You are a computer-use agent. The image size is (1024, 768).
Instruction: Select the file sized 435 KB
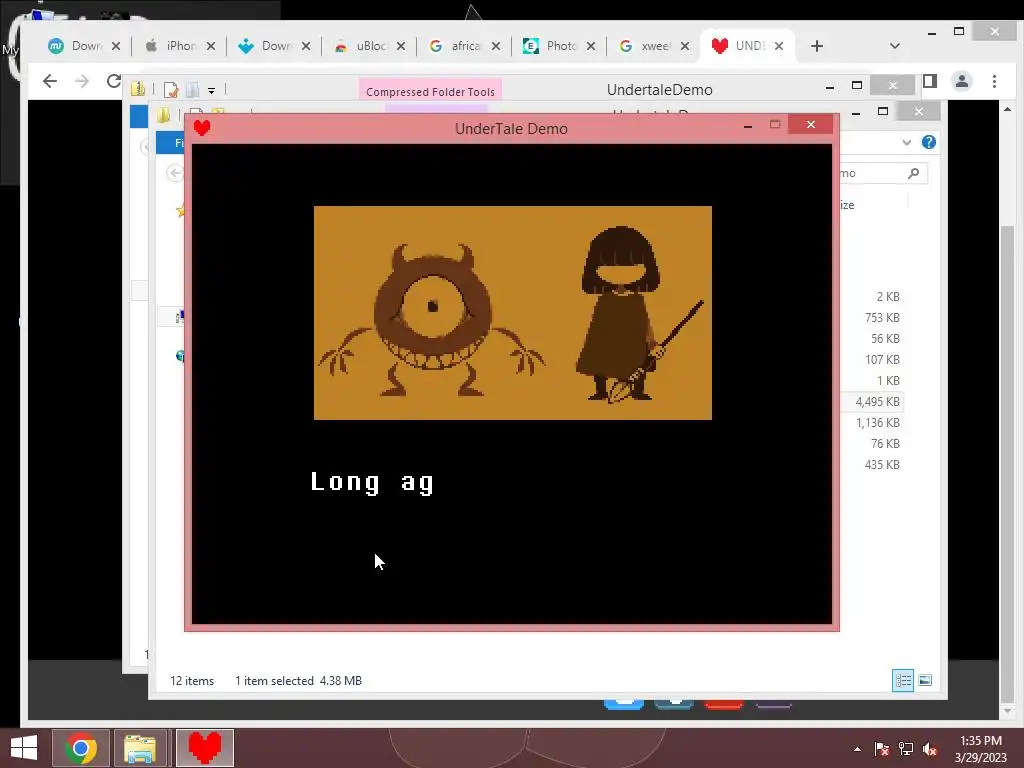tap(882, 464)
